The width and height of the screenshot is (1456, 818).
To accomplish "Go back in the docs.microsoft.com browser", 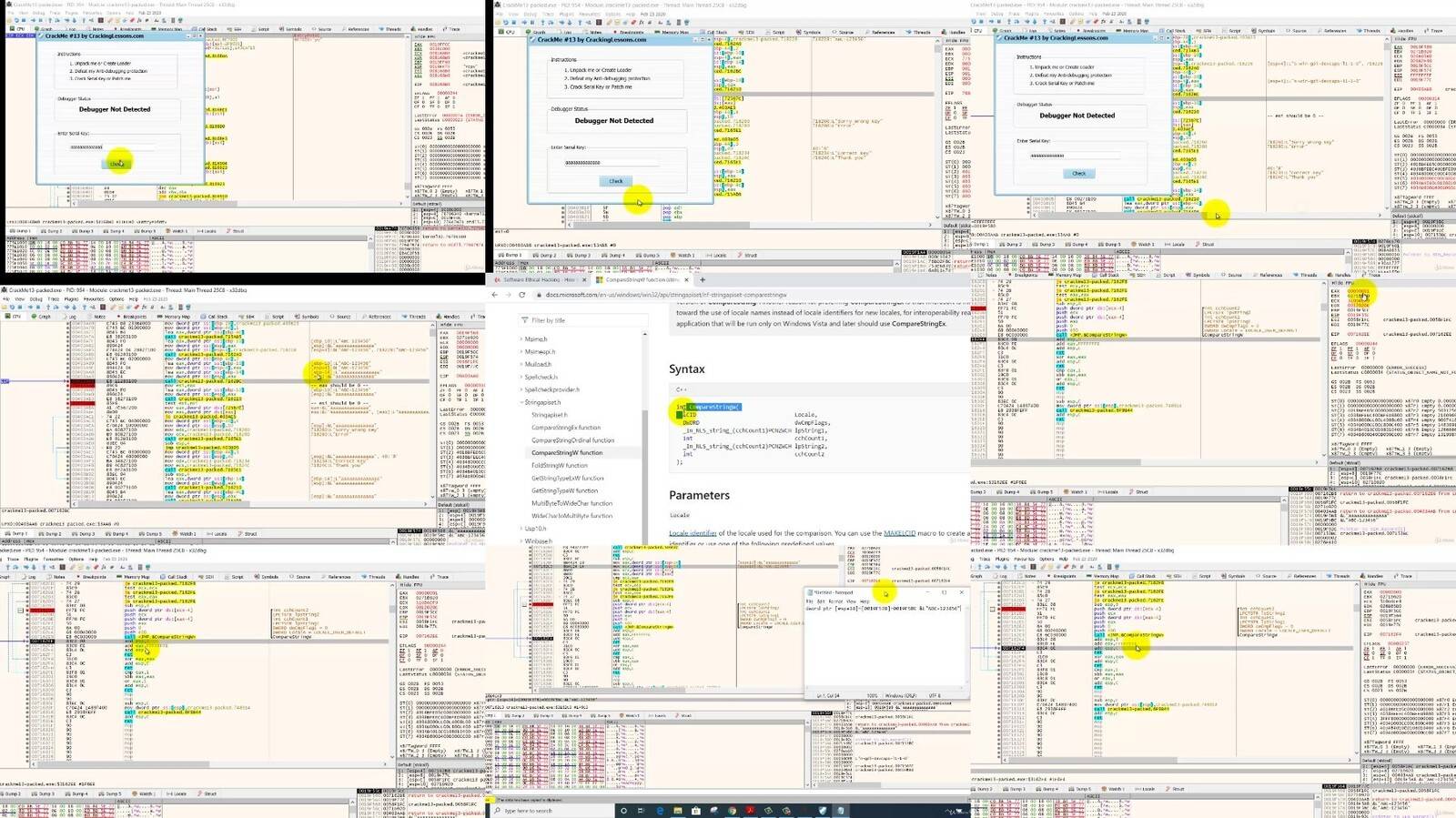I will pyautogui.click(x=495, y=295).
